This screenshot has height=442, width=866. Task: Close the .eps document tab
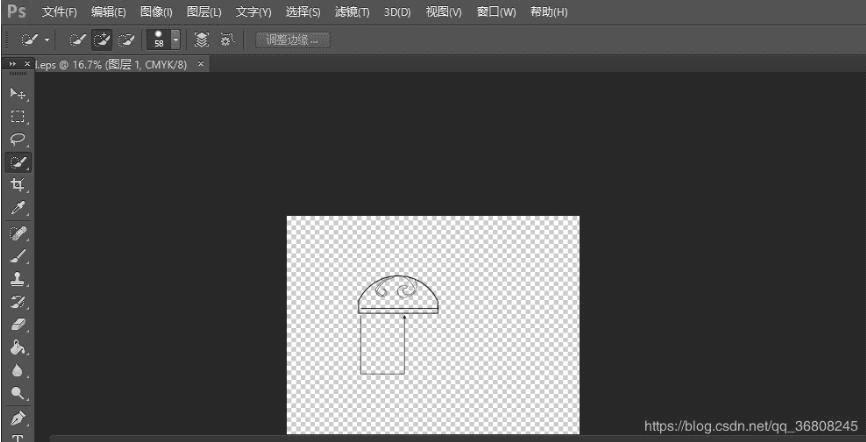201,65
